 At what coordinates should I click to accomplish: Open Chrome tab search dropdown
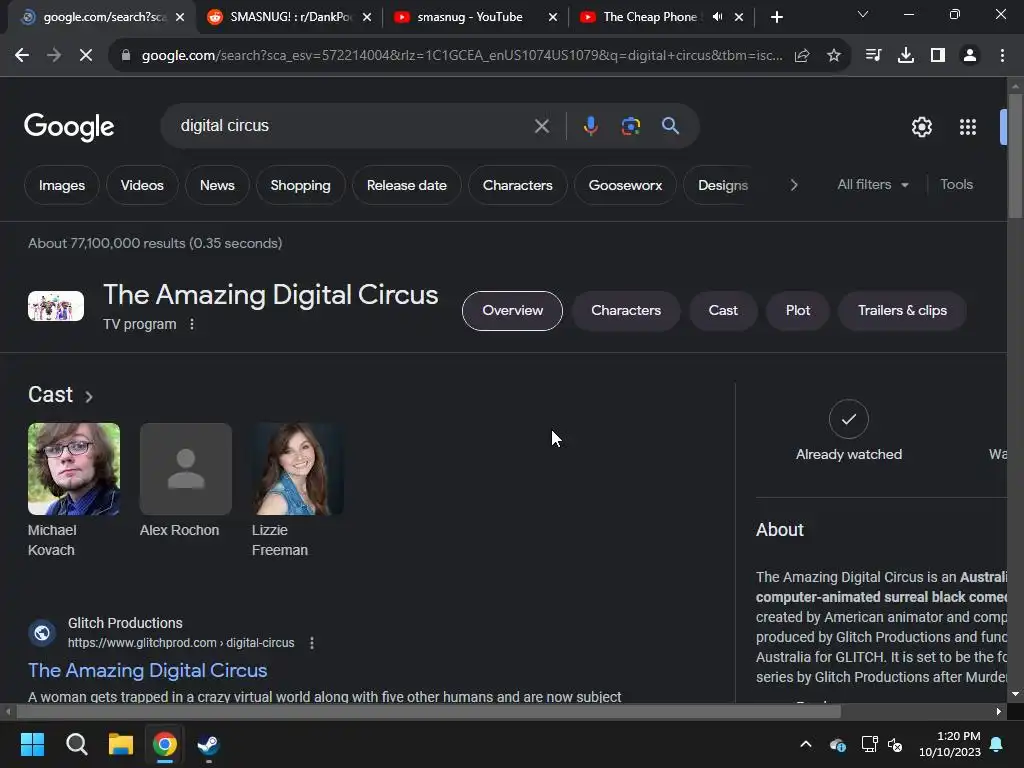[863, 14]
